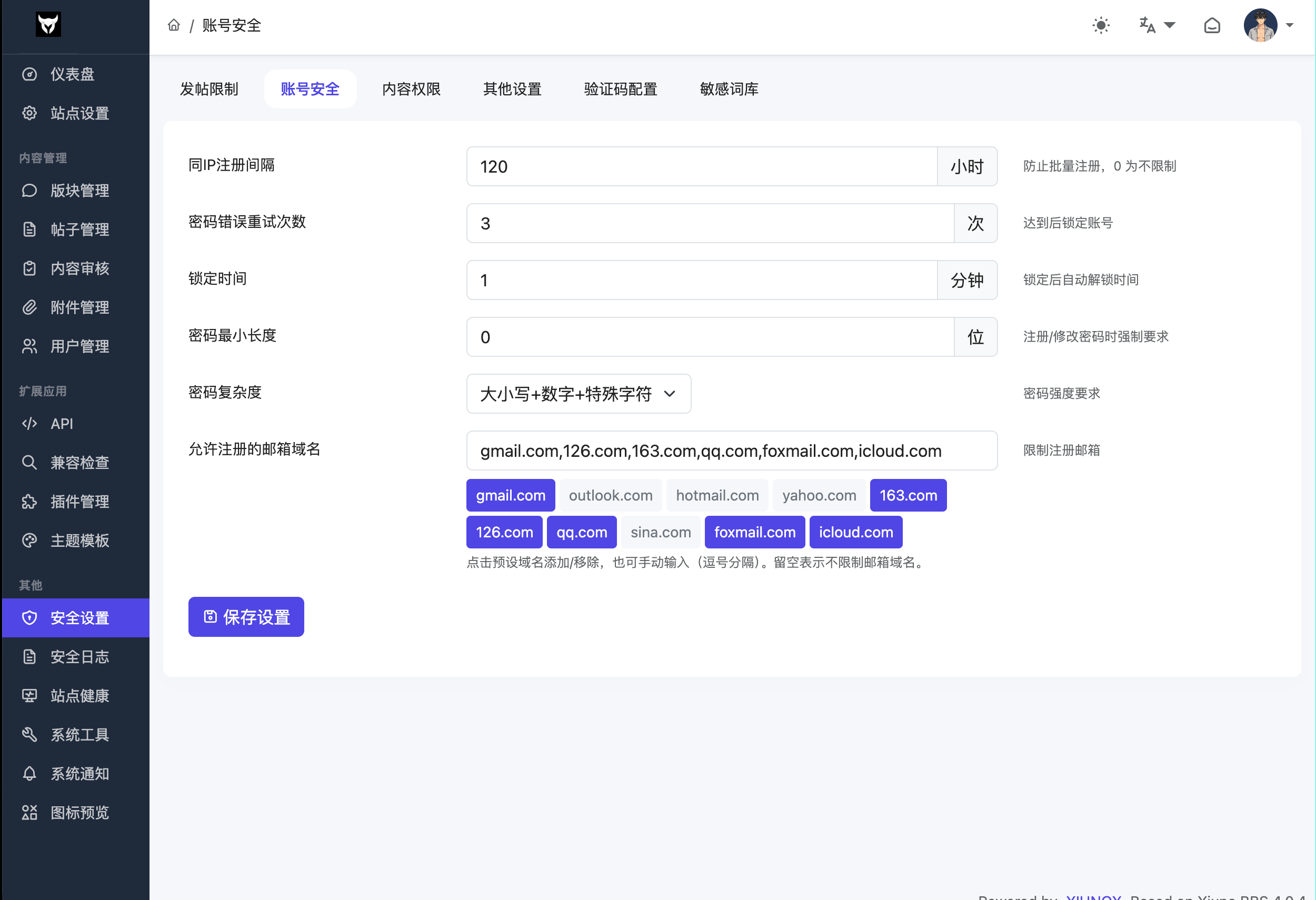Open 用户管理 users icon
This screenshot has height=900, width=1316.
pyautogui.click(x=29, y=346)
